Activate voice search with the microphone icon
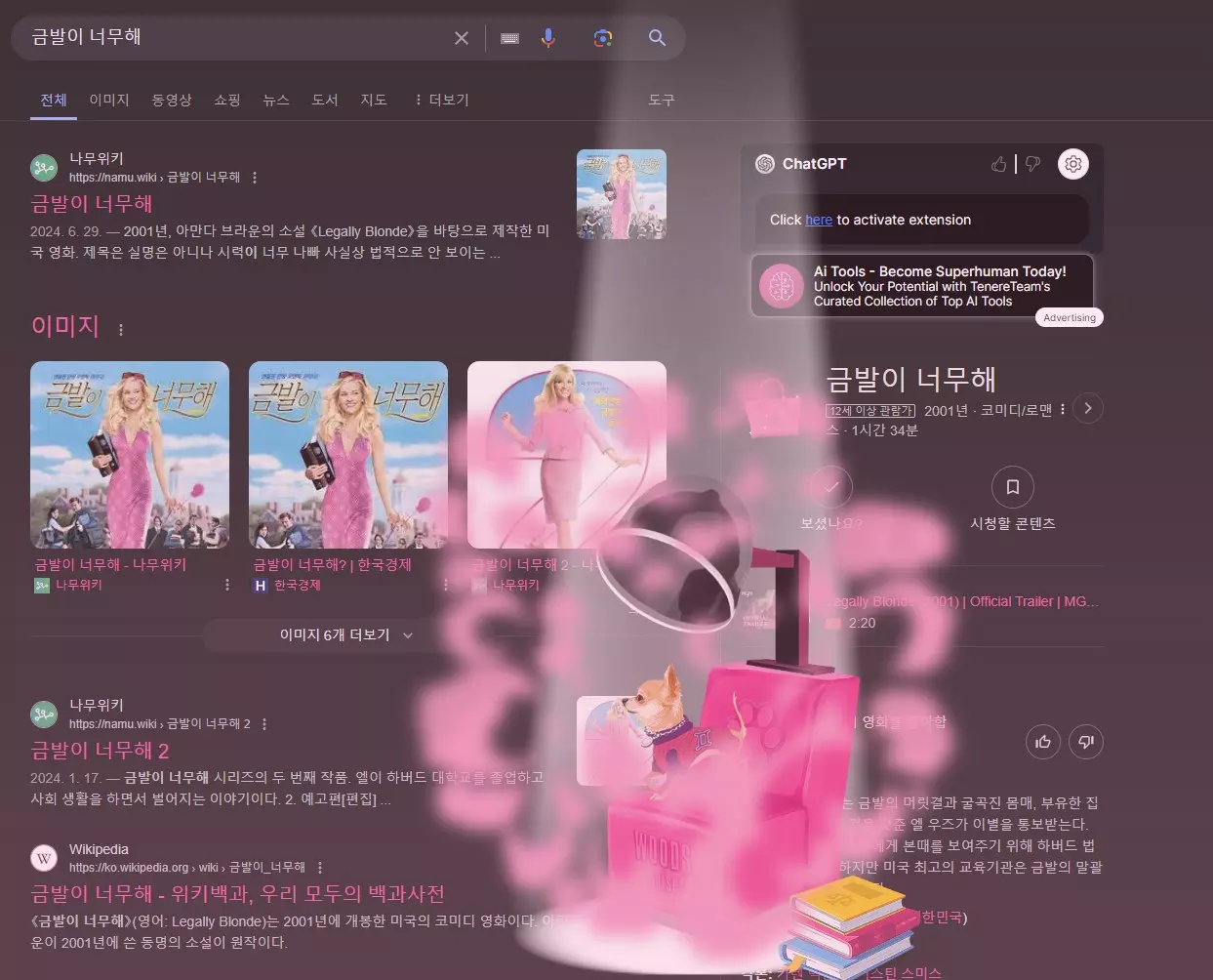 tap(547, 37)
